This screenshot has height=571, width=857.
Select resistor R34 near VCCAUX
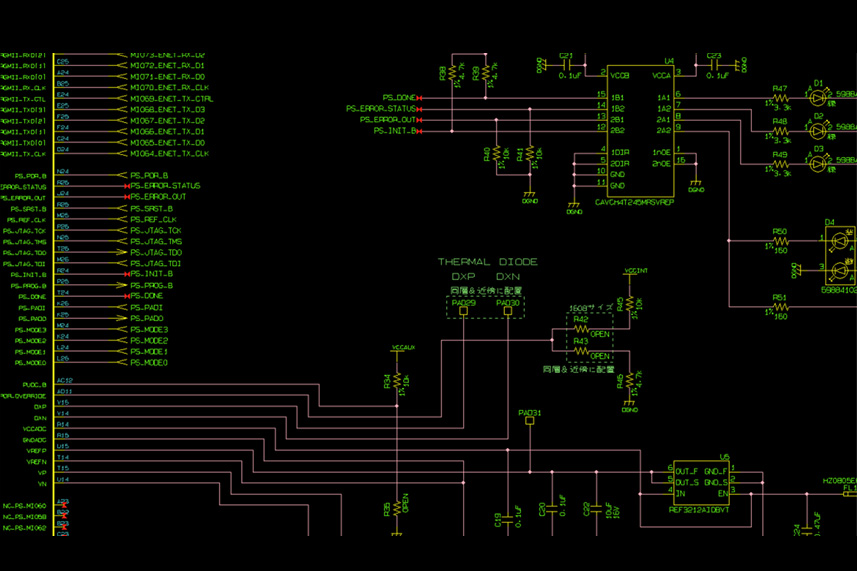tap(397, 380)
